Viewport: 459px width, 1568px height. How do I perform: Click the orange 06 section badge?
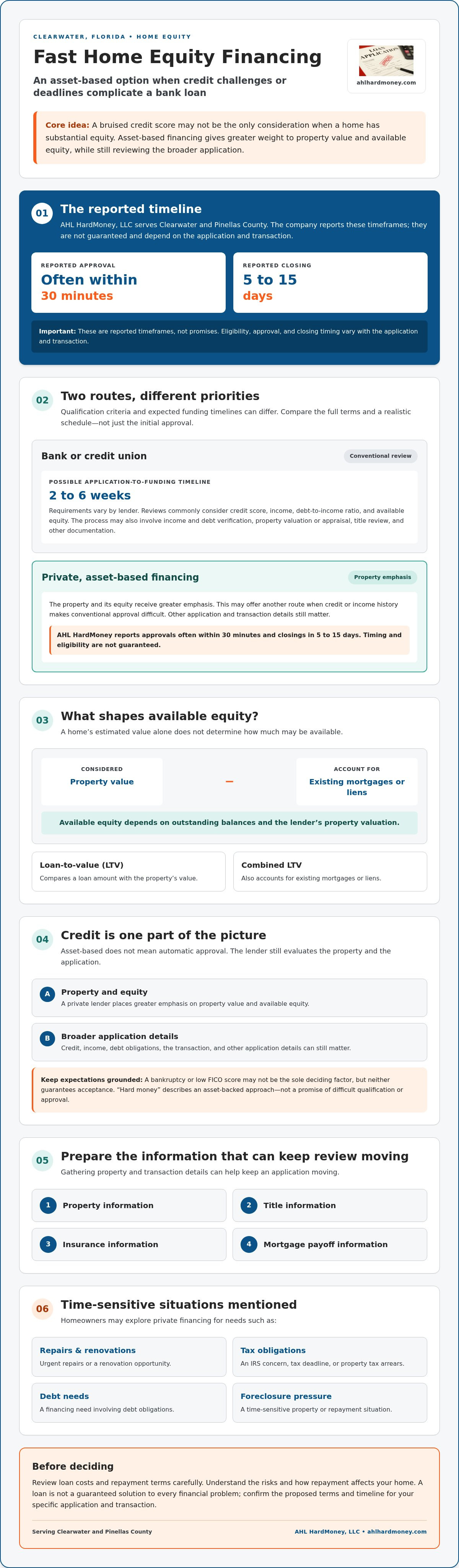click(42, 1309)
